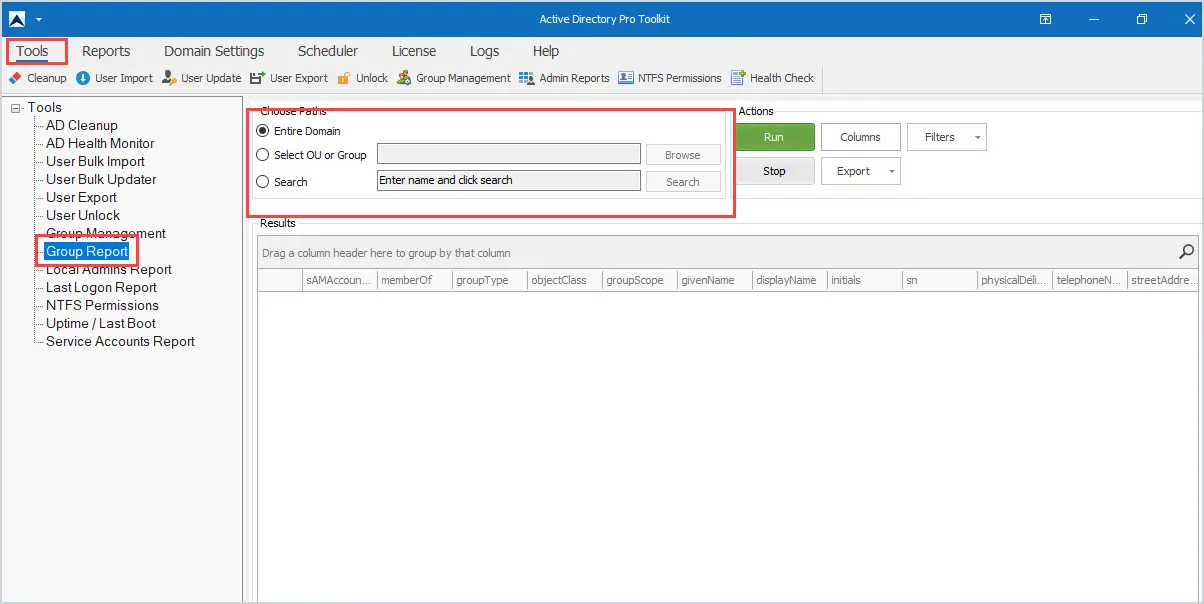Click the memberOf column header
The image size is (1204, 604).
(415, 281)
